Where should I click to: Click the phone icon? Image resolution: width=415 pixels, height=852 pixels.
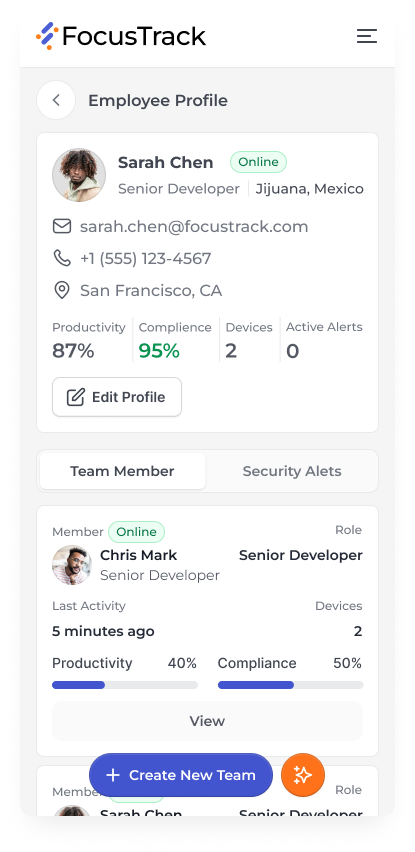62,258
